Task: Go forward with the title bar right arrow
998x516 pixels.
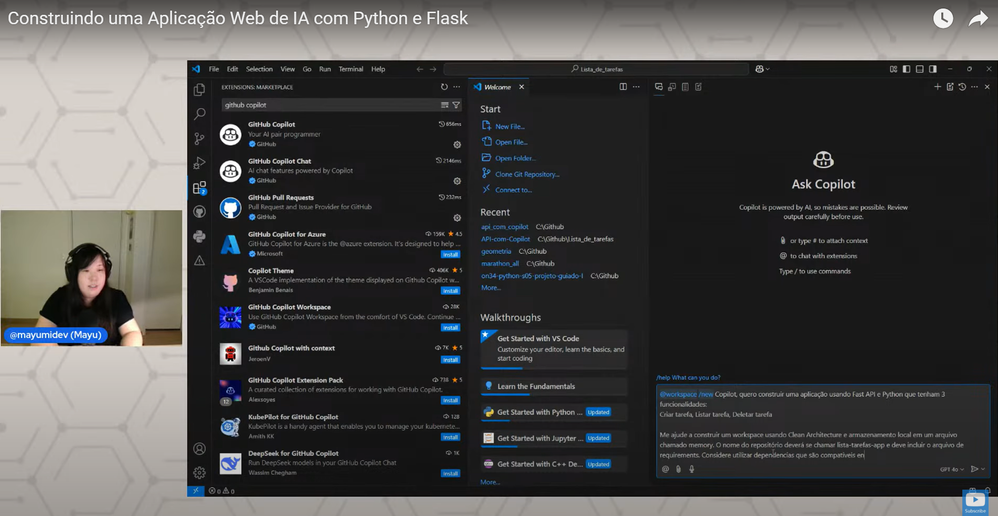Action: coord(433,69)
